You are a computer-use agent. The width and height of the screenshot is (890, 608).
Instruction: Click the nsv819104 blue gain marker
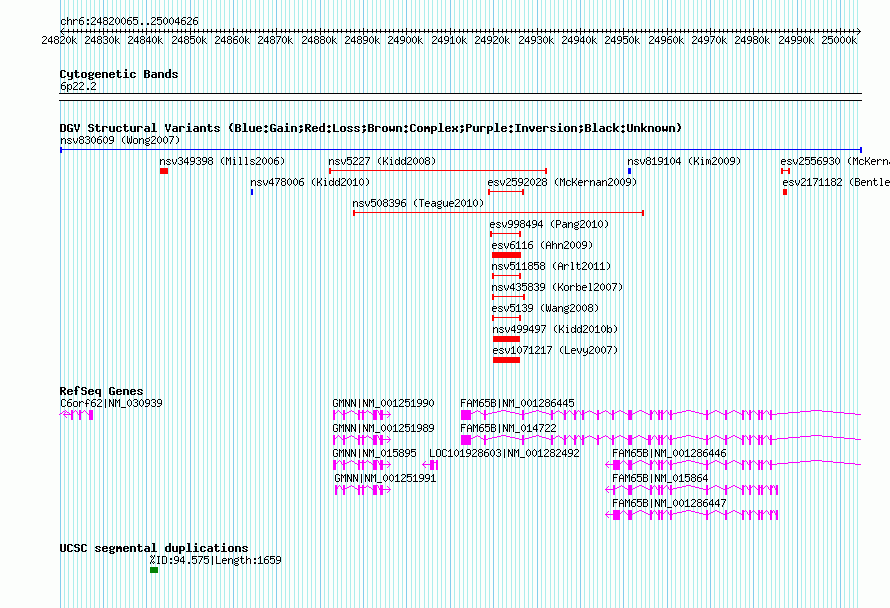629,171
